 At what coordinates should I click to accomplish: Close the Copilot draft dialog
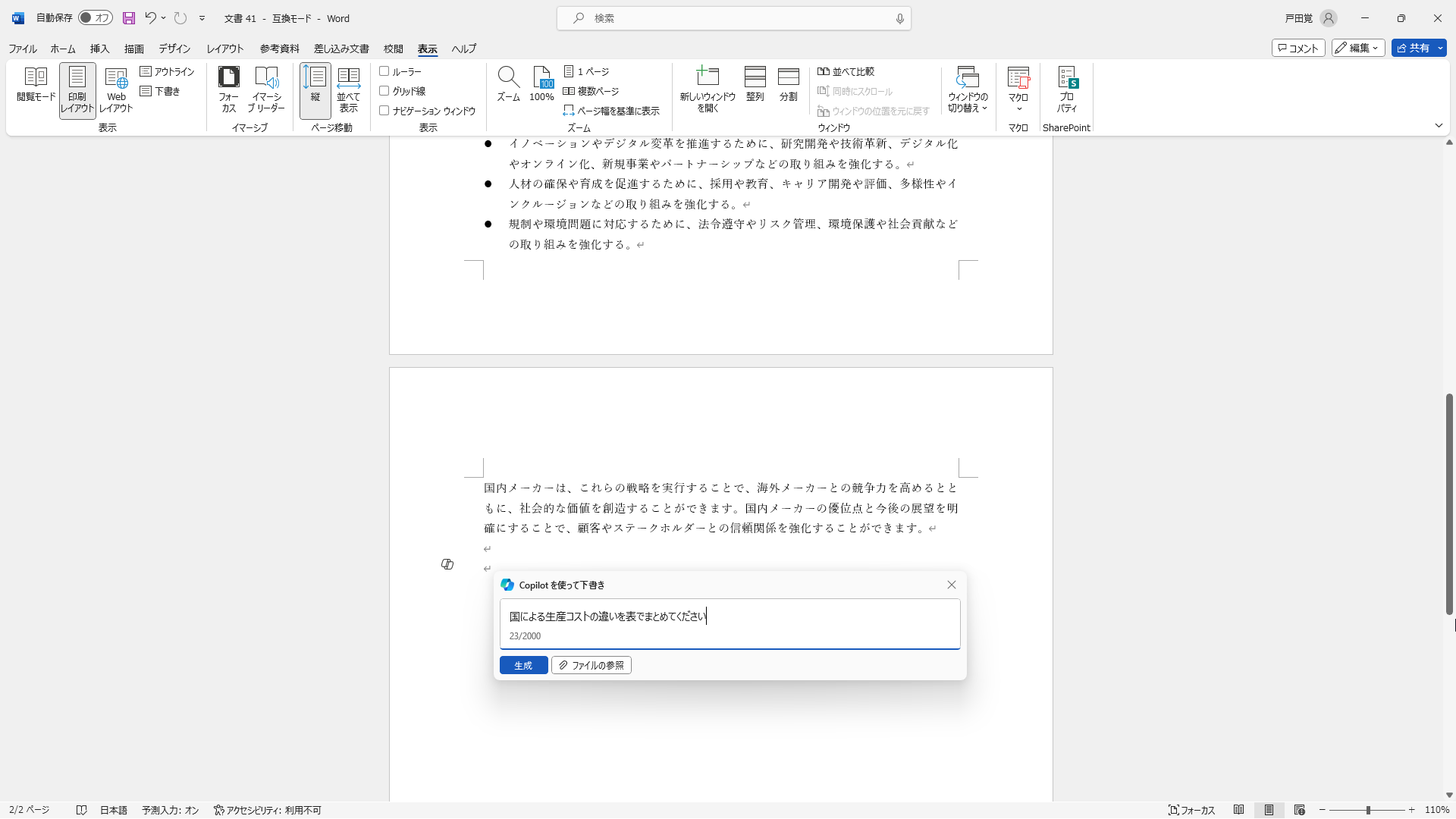point(951,585)
